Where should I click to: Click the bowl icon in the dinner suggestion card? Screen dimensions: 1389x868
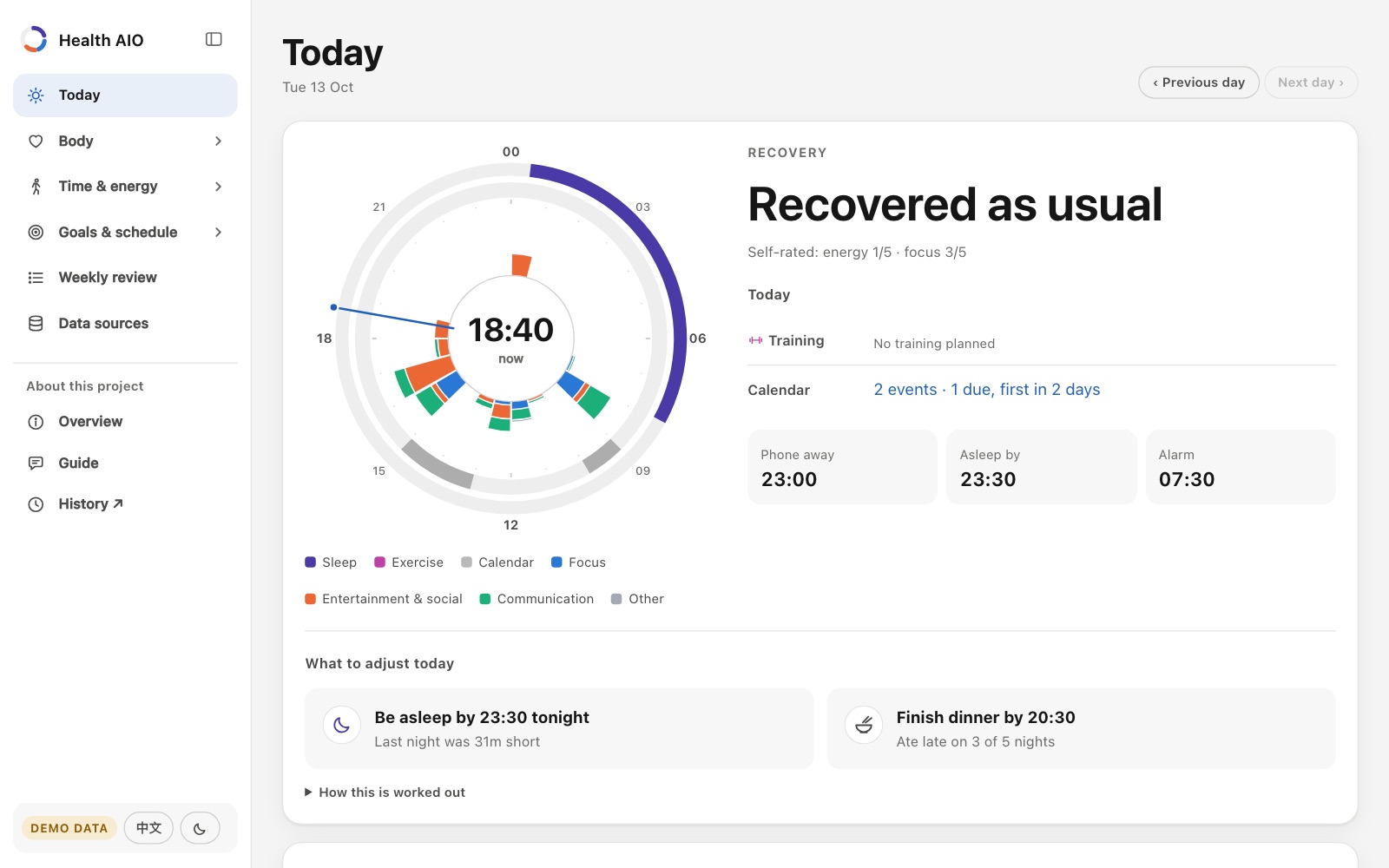tap(864, 725)
